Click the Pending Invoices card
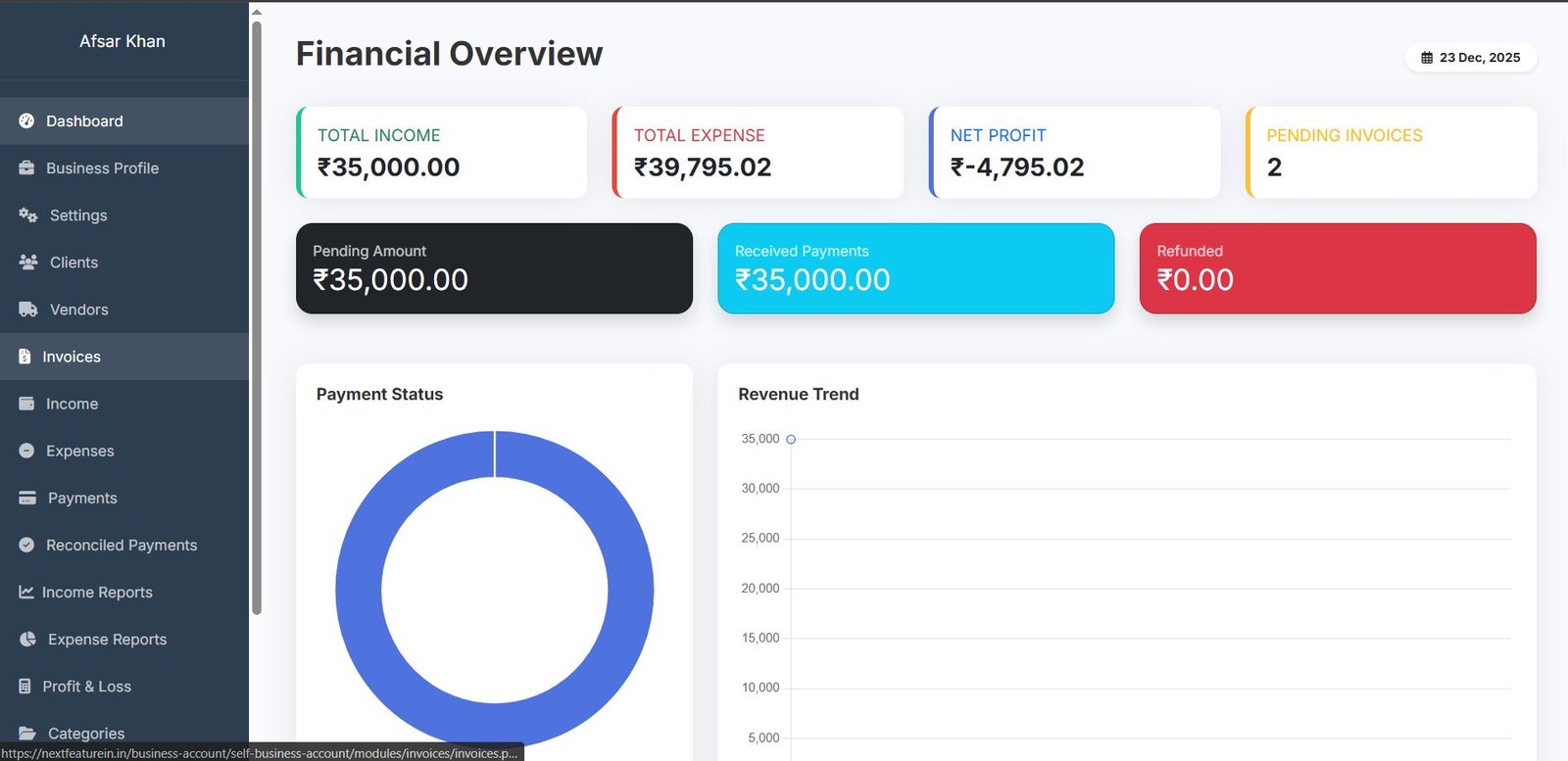 point(1392,153)
